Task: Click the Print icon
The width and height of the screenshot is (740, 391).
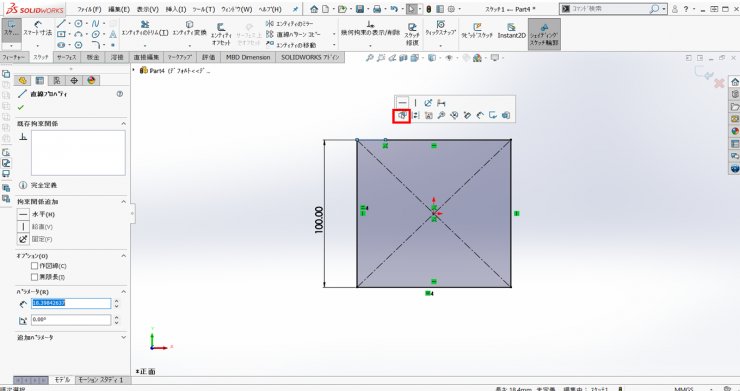Action: [x=377, y=9]
